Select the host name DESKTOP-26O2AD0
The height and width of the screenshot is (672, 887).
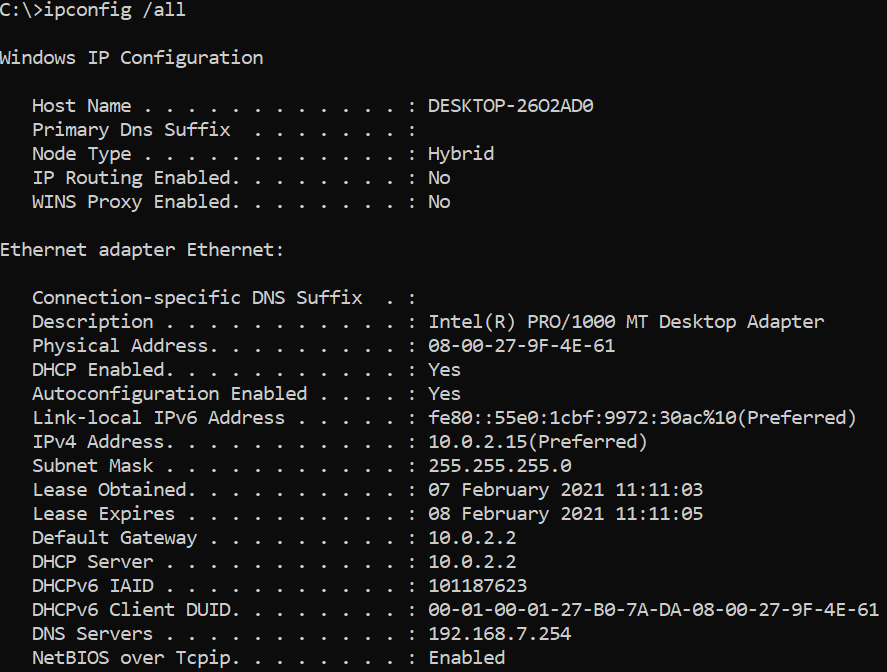pos(511,106)
